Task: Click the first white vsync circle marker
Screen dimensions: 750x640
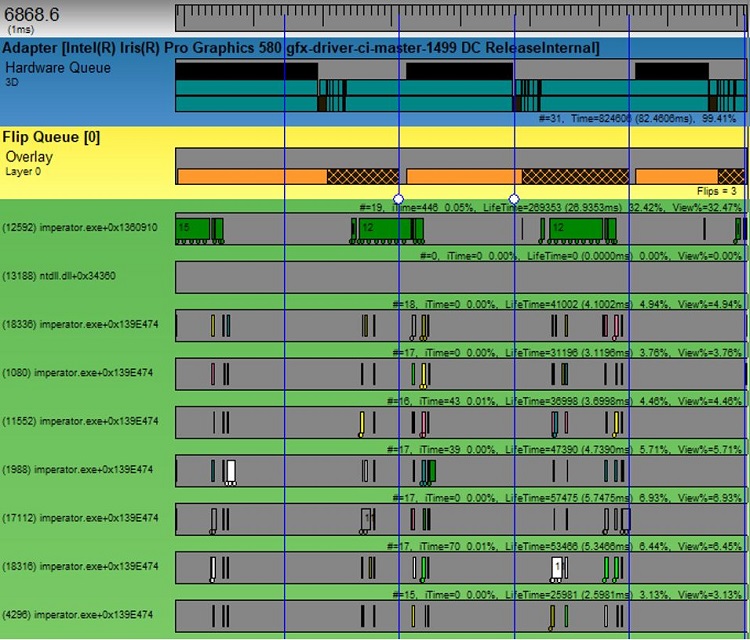Action: click(399, 199)
